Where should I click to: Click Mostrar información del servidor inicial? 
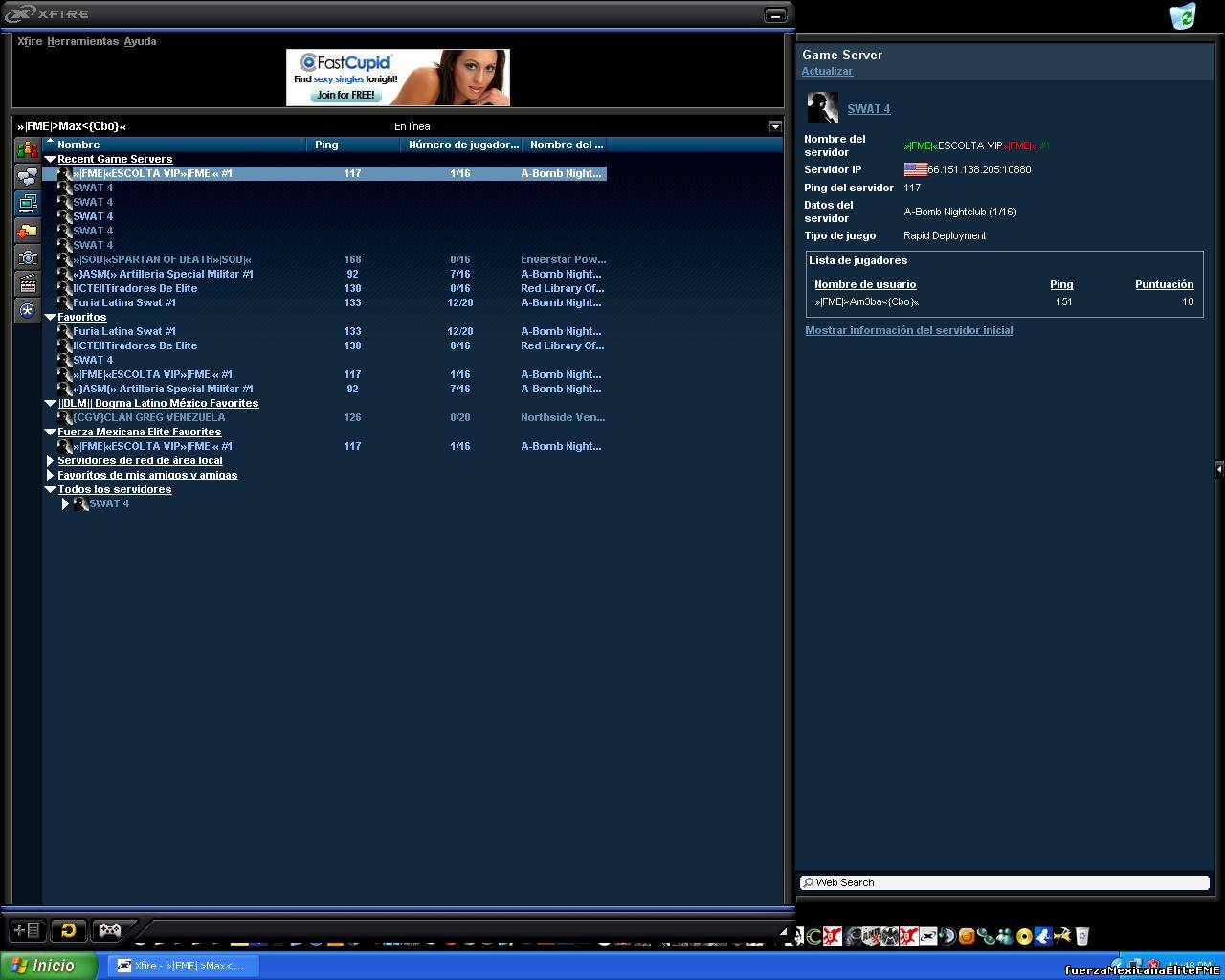(908, 330)
